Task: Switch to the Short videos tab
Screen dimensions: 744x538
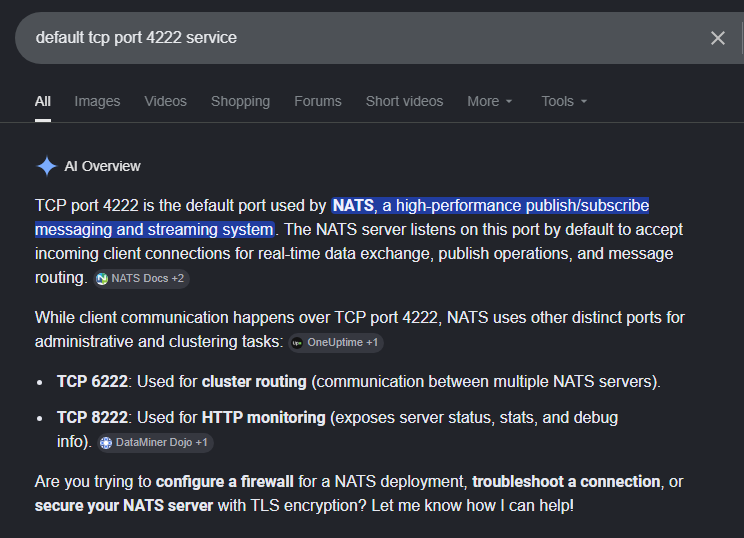Action: click(404, 101)
